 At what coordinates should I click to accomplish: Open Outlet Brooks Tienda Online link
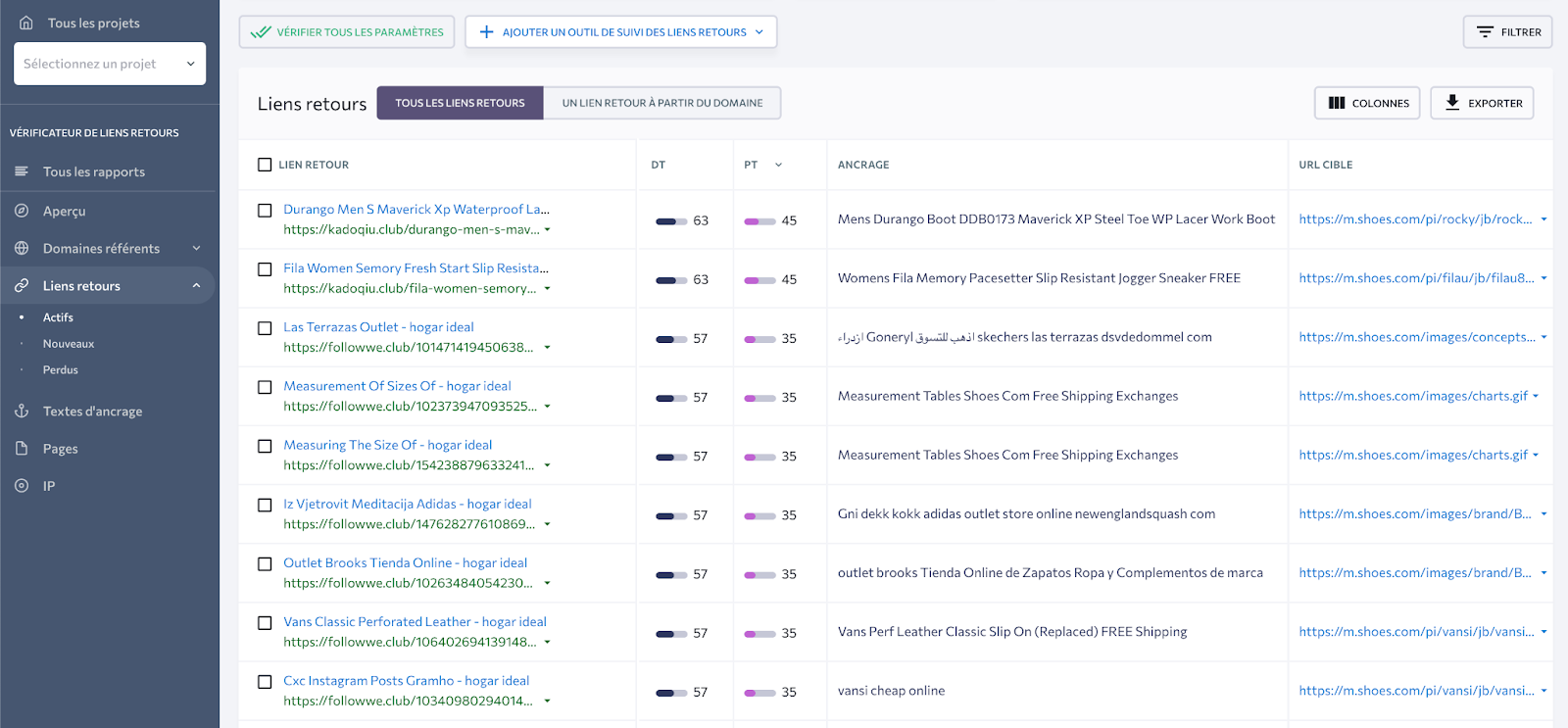405,562
